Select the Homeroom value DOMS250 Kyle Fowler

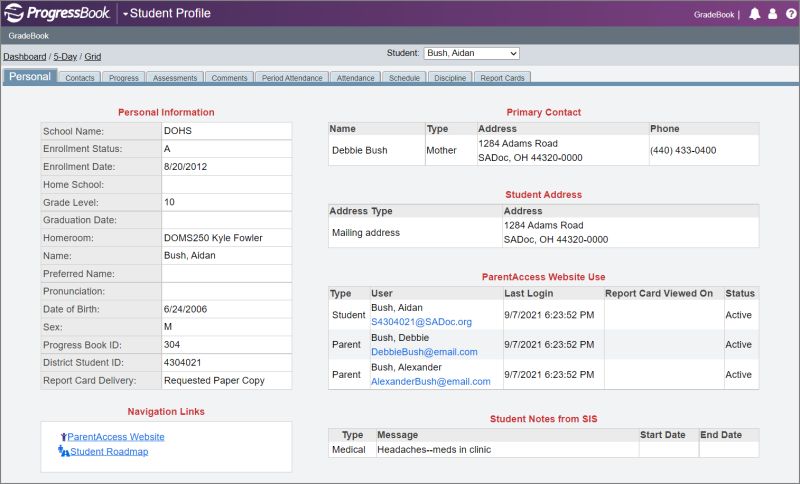[x=213, y=238]
